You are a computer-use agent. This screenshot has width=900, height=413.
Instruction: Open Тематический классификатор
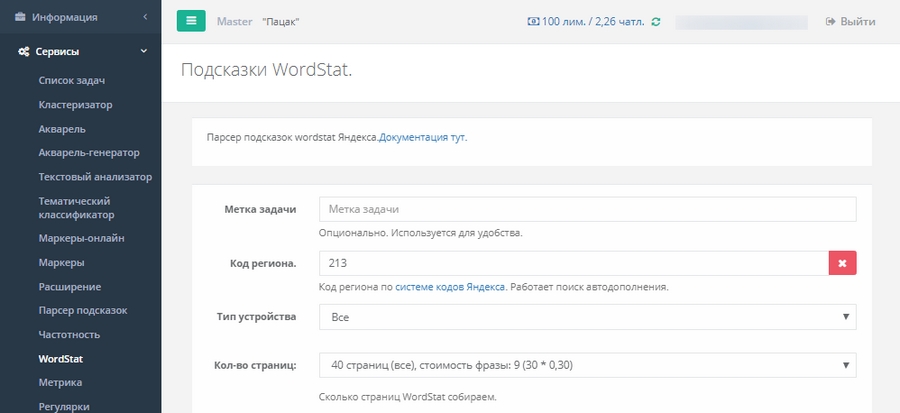(76, 208)
